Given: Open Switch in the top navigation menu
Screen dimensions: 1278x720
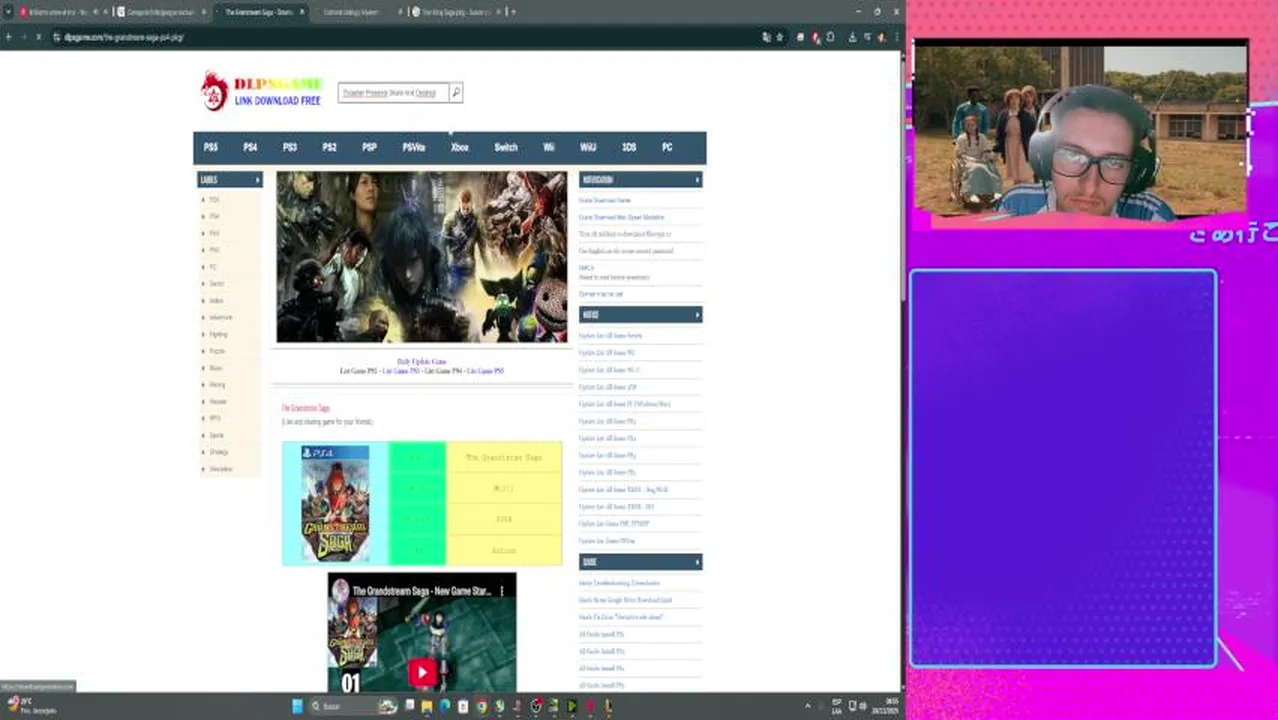Looking at the screenshot, I should pos(506,147).
